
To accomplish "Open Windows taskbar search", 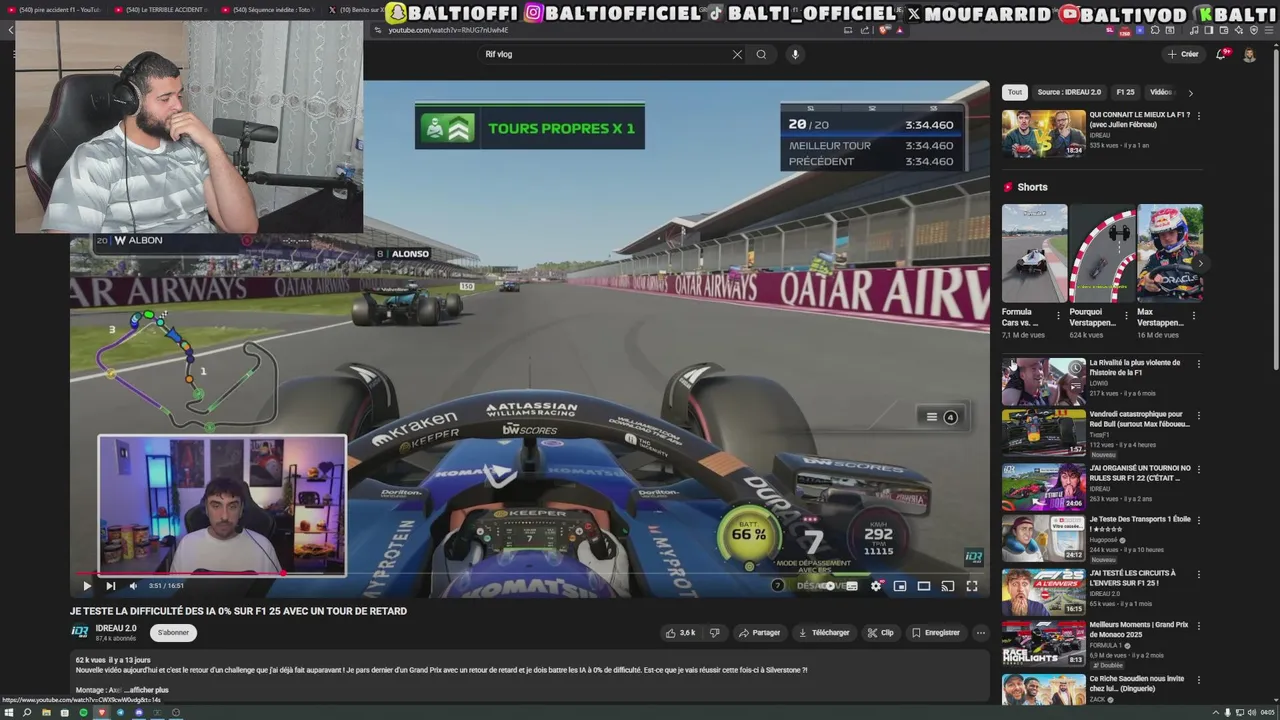I will click(27, 713).
